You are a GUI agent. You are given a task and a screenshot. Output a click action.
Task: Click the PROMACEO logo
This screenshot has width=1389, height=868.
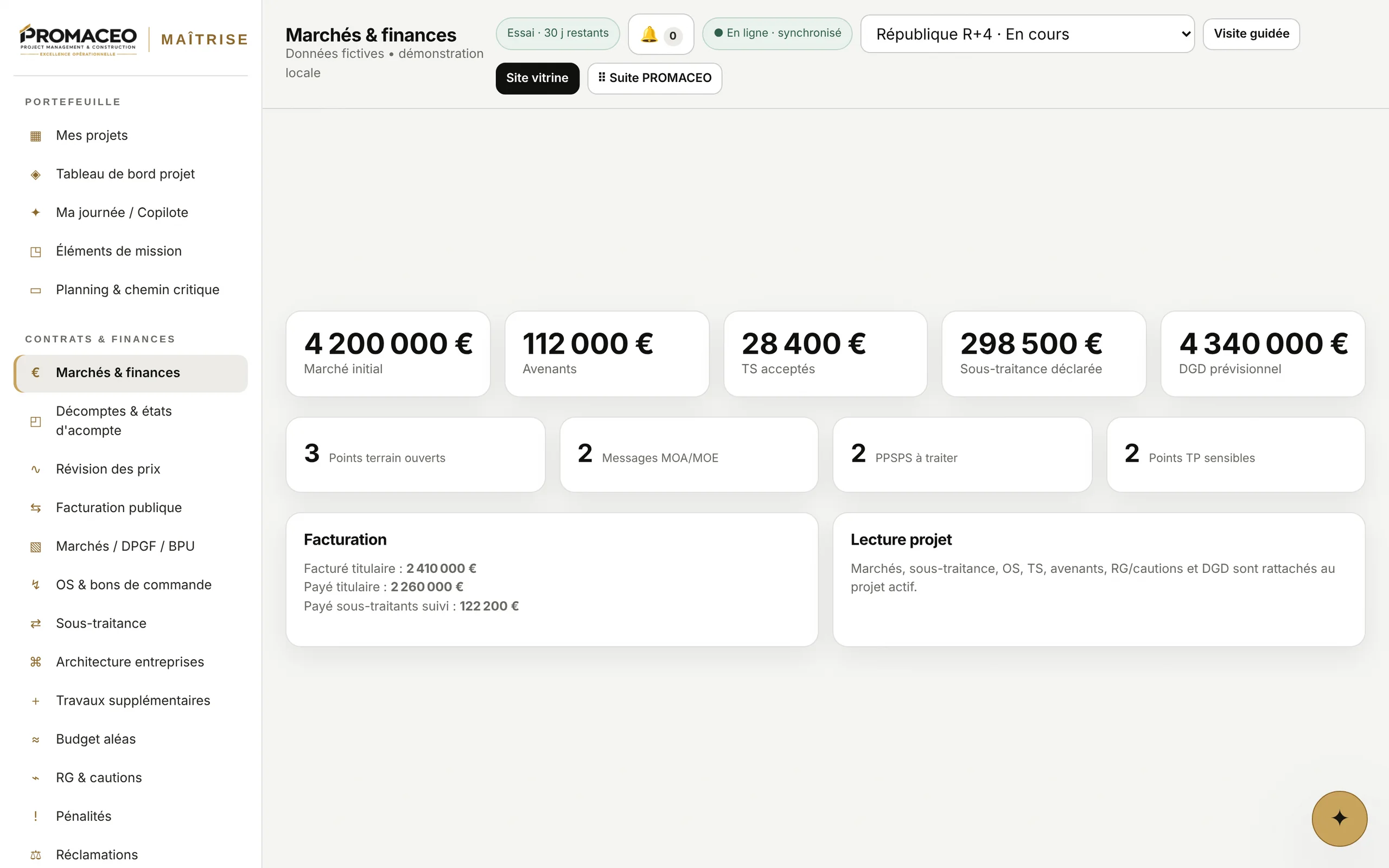point(78,39)
